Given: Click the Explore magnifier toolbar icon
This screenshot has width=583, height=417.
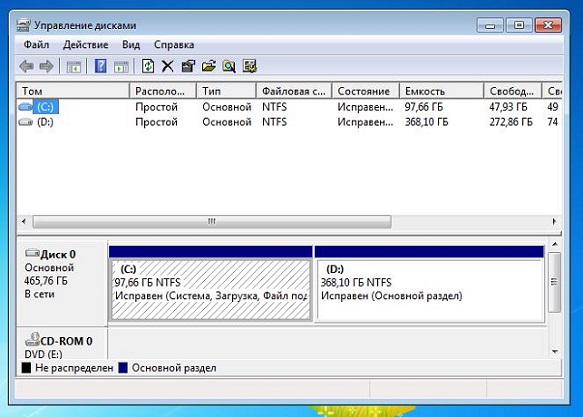Looking at the screenshot, I should point(229,67).
